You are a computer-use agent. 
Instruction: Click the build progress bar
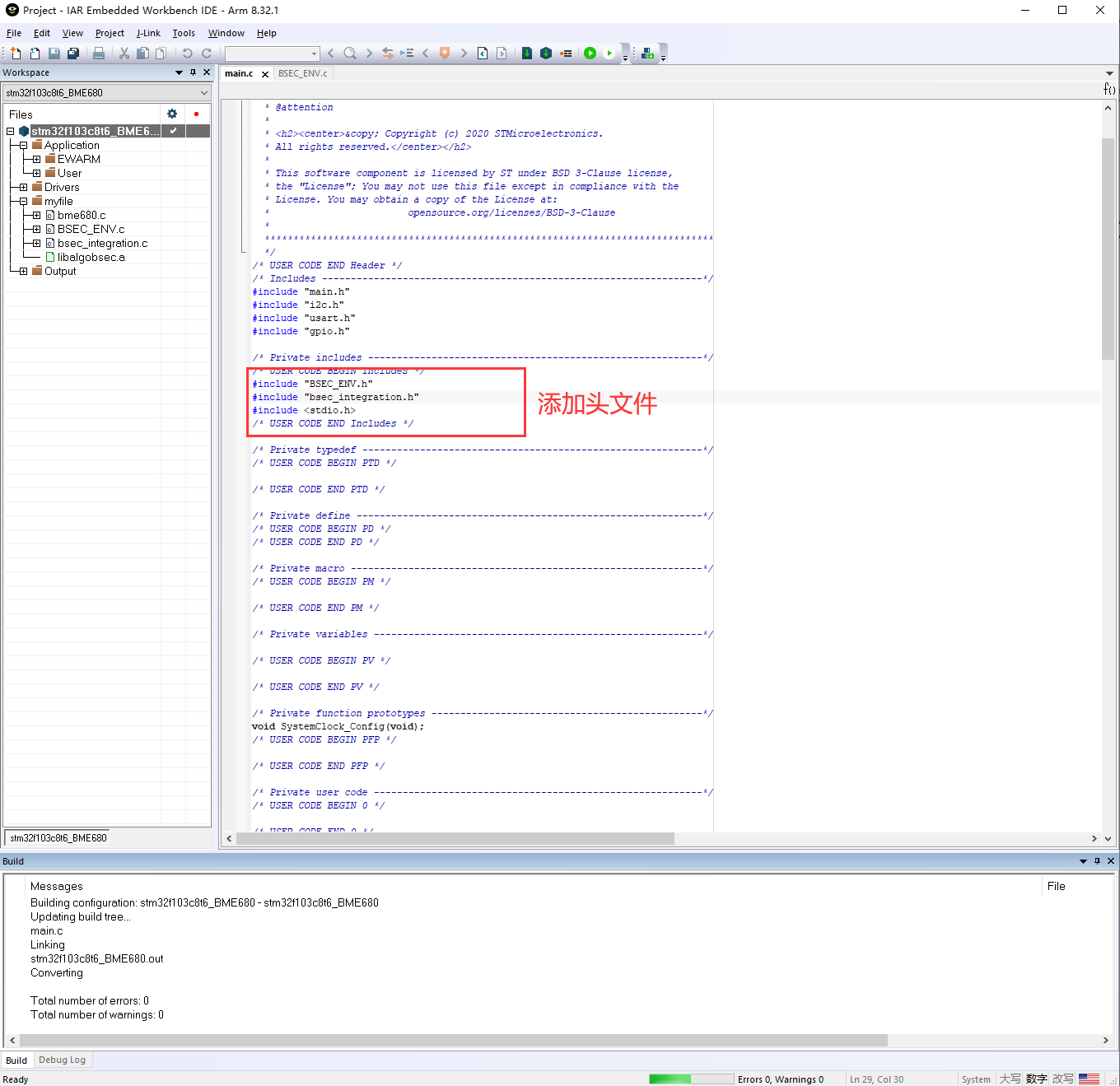[x=690, y=1078]
